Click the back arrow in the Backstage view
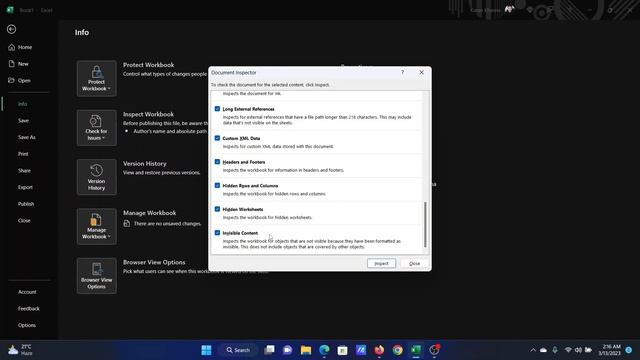The image size is (640, 360). pos(11,29)
